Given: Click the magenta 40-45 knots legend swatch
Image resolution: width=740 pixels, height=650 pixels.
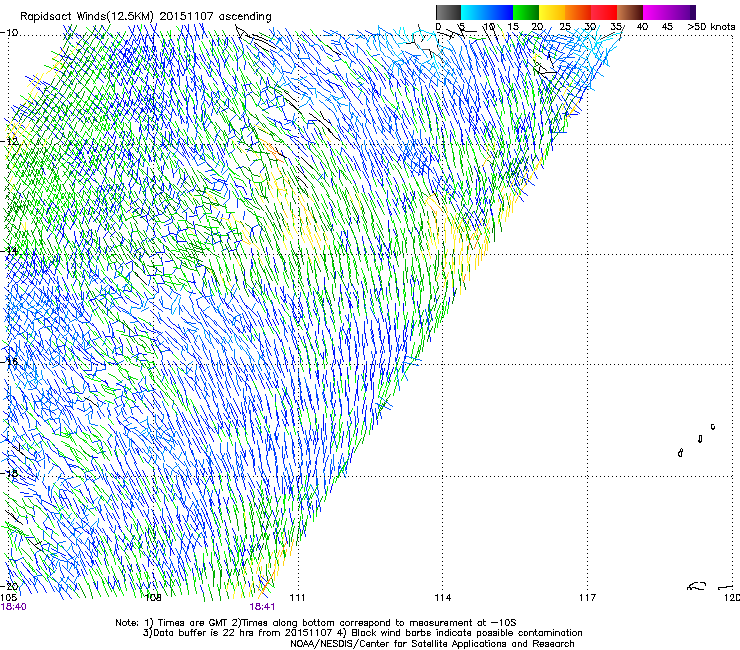Looking at the screenshot, I should click(x=656, y=12).
